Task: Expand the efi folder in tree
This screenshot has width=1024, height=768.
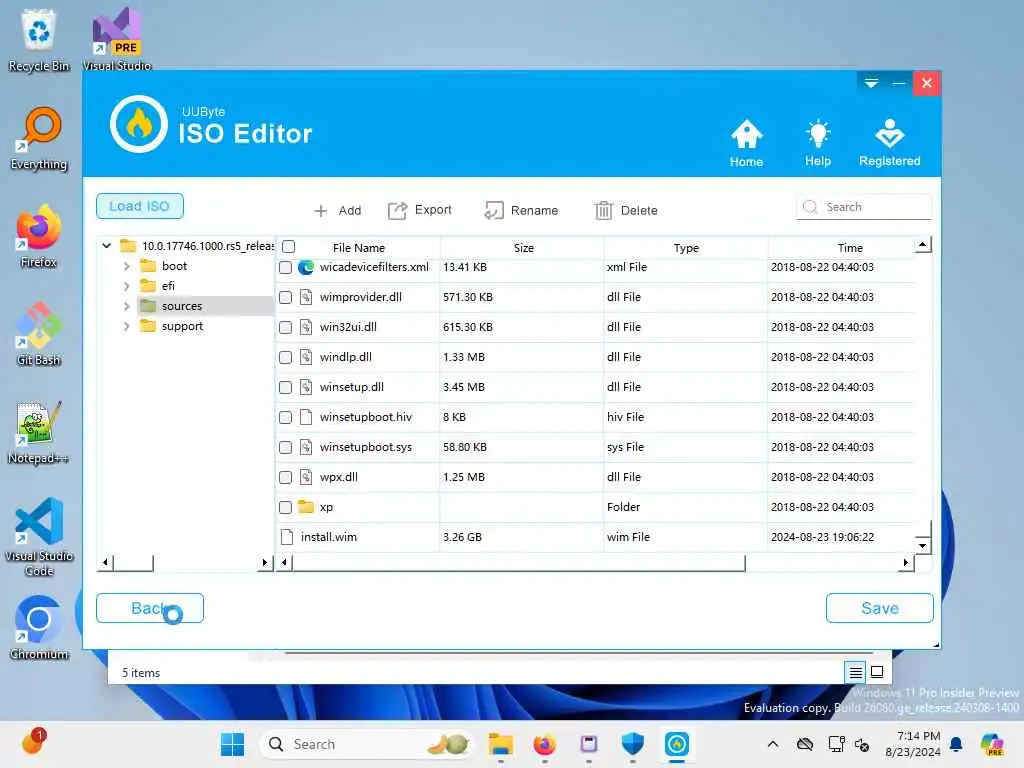Action: coord(127,286)
